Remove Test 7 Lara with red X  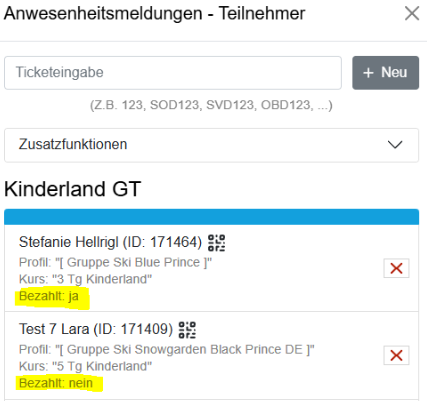396,355
